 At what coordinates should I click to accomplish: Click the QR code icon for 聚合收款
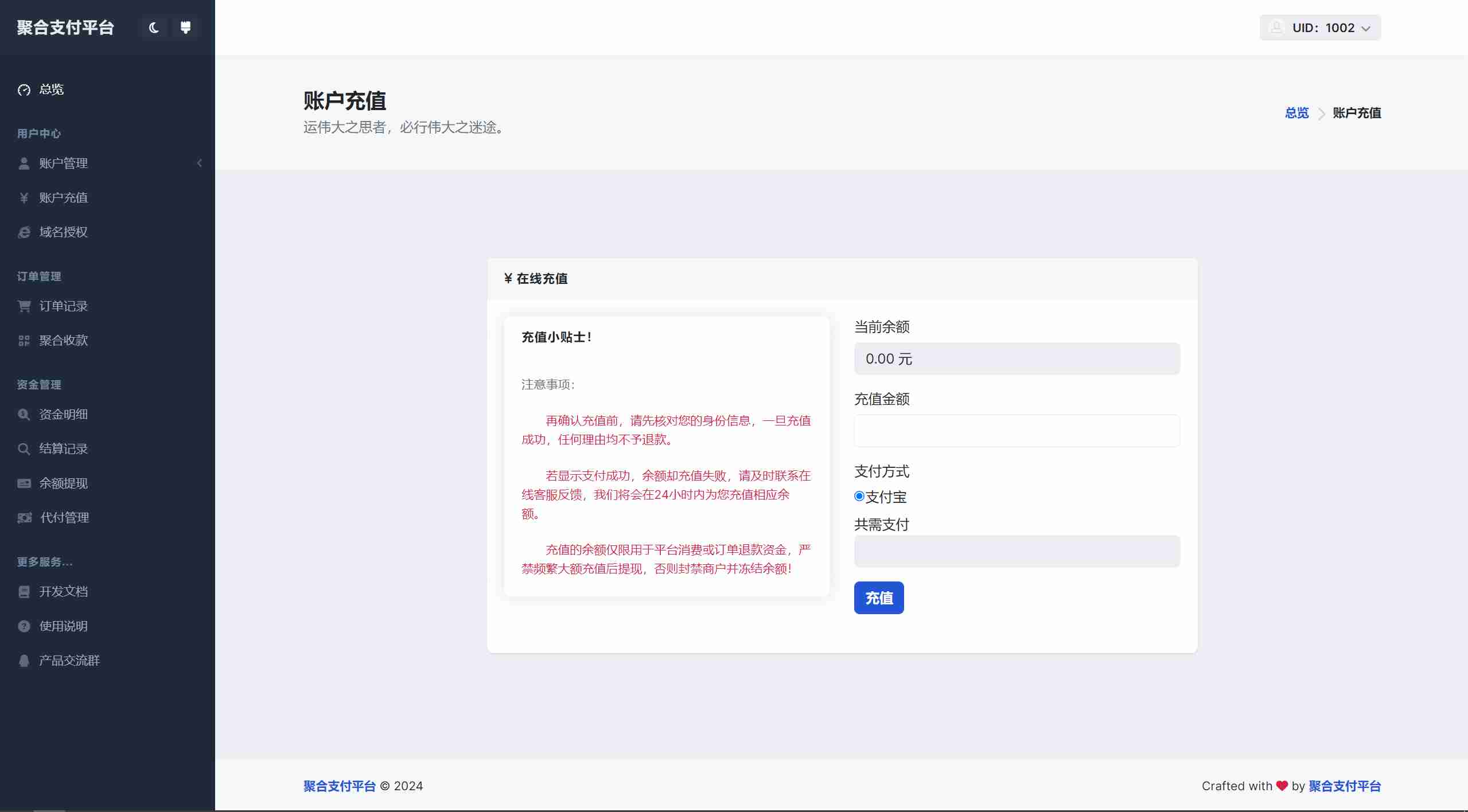[x=24, y=341]
